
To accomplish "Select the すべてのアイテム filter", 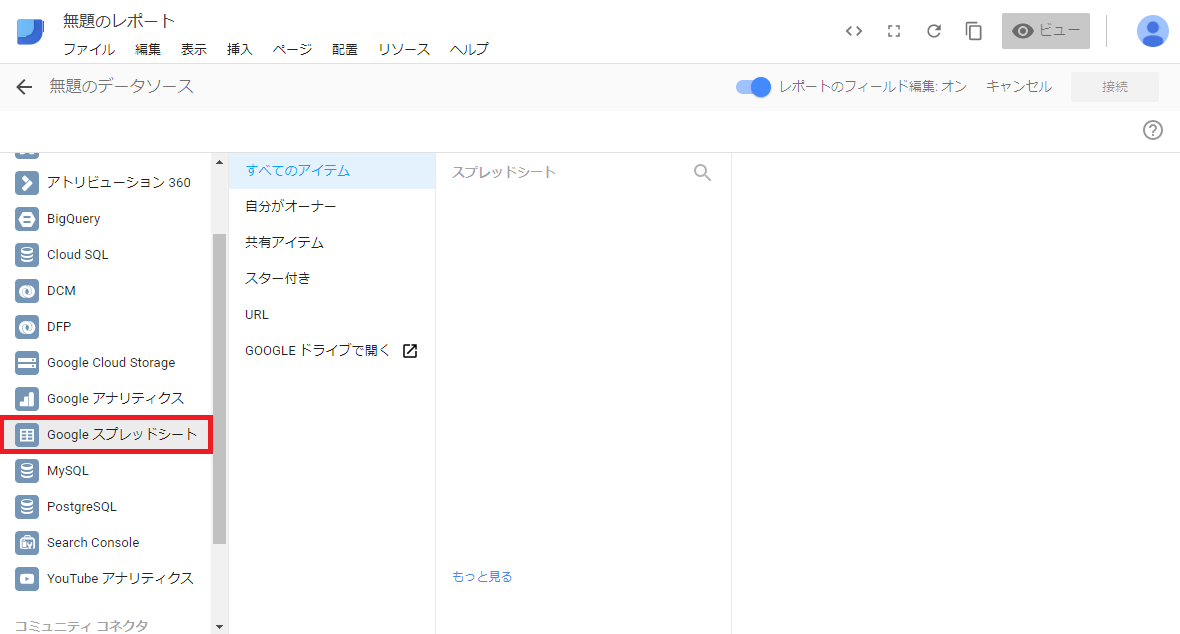I will [x=332, y=171].
